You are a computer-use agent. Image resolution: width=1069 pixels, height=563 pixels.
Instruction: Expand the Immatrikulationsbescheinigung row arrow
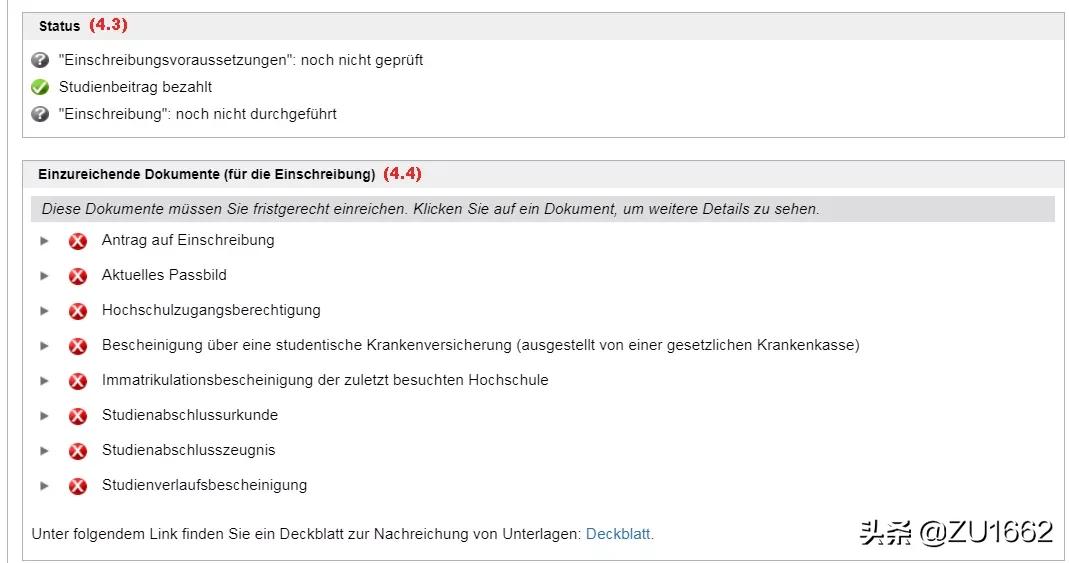coord(44,381)
